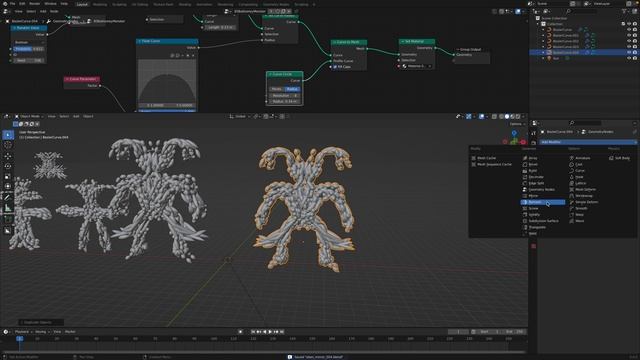Viewport: 640px width, 360px height.
Task: Expand BezierCurve.004 in the outliner
Action: click(x=543, y=53)
